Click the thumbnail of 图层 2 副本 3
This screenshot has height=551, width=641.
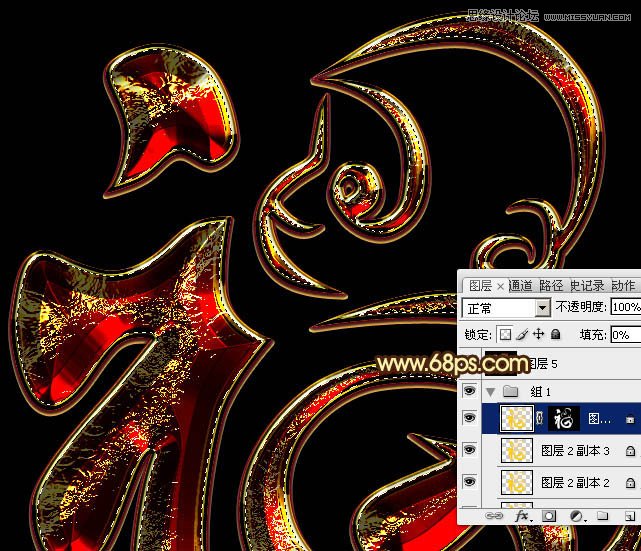tap(517, 450)
